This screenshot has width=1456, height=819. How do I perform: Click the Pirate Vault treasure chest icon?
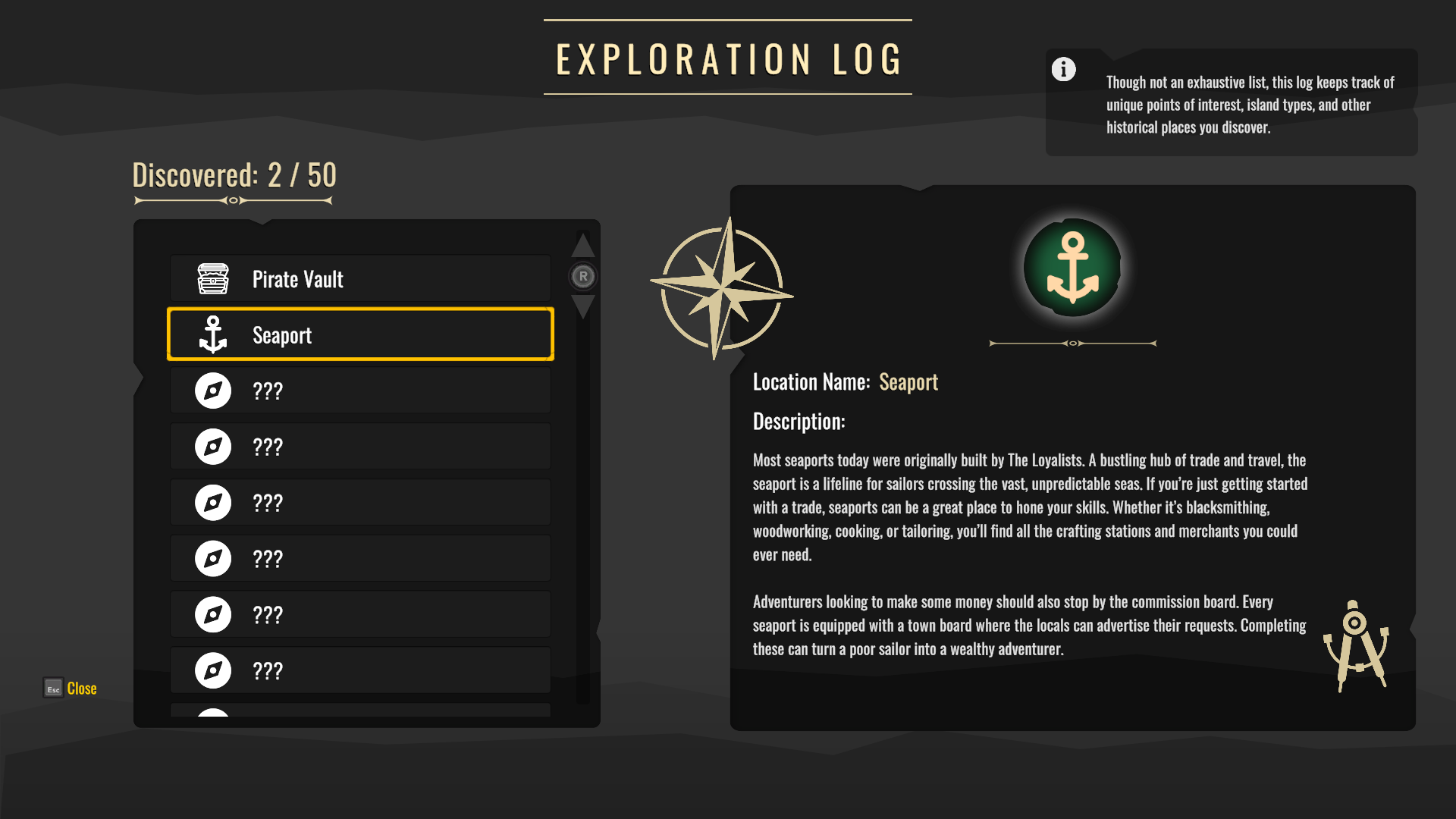(213, 279)
